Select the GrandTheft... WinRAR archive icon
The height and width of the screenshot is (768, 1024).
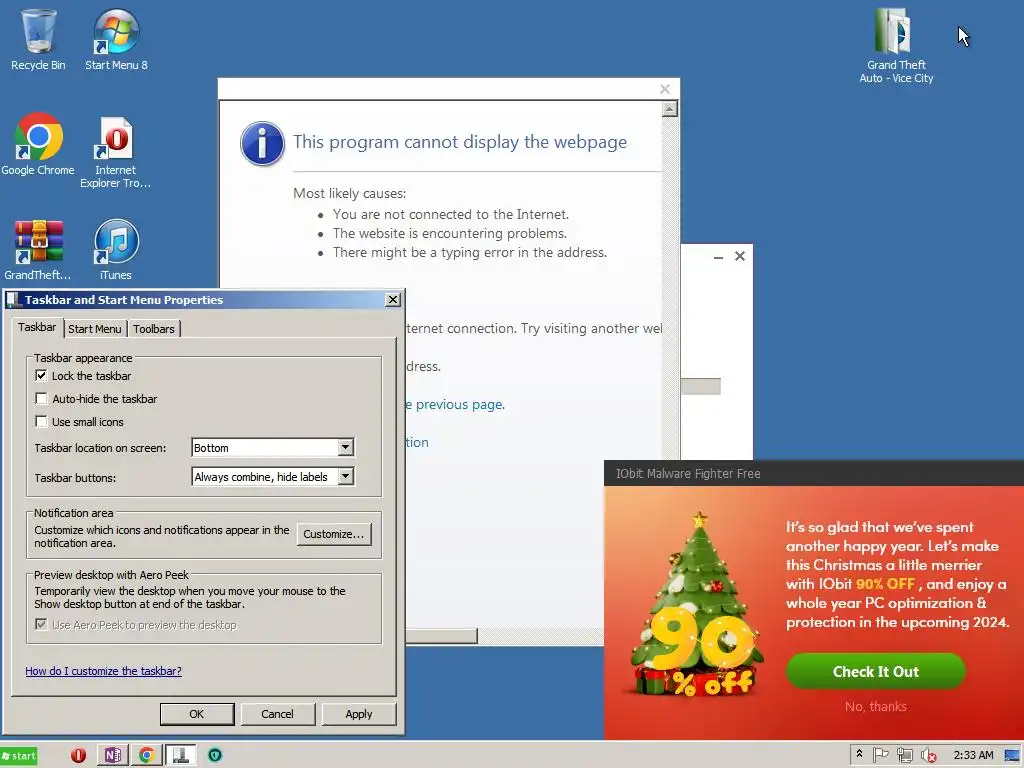click(x=38, y=249)
